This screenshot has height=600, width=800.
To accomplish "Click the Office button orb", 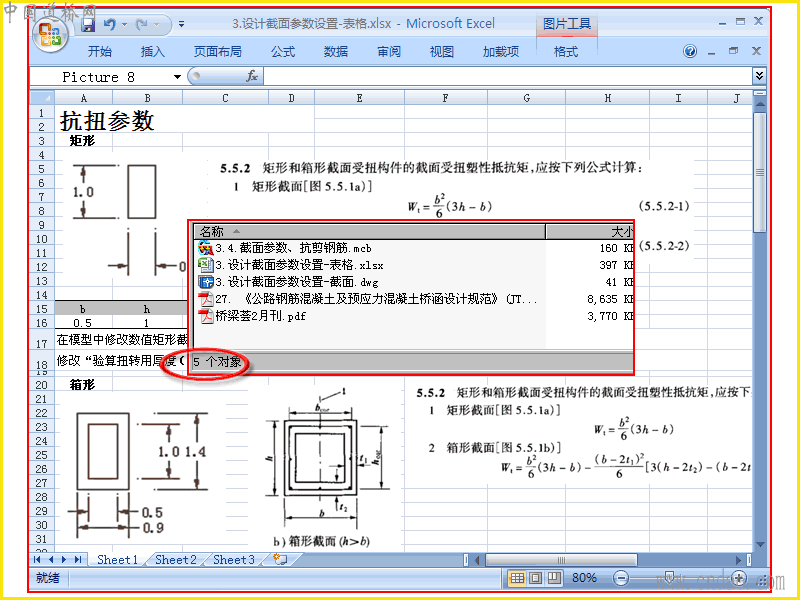I will (50, 35).
